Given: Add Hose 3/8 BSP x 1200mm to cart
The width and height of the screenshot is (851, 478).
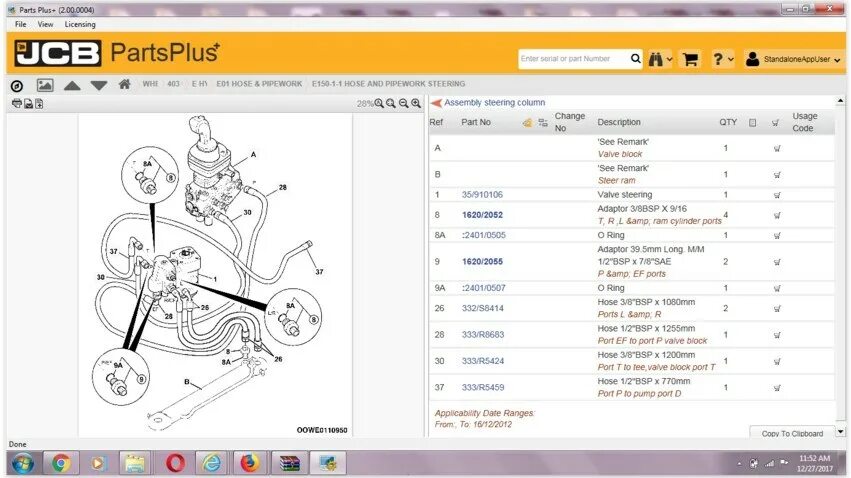Looking at the screenshot, I should [x=777, y=361].
